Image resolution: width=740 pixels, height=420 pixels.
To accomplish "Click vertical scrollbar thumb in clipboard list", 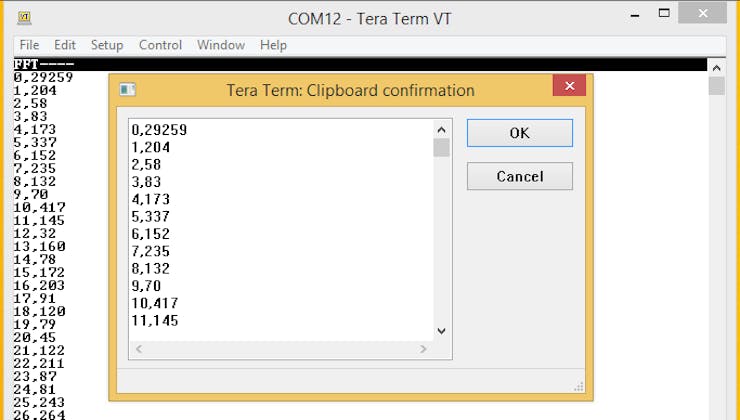I will (x=441, y=148).
